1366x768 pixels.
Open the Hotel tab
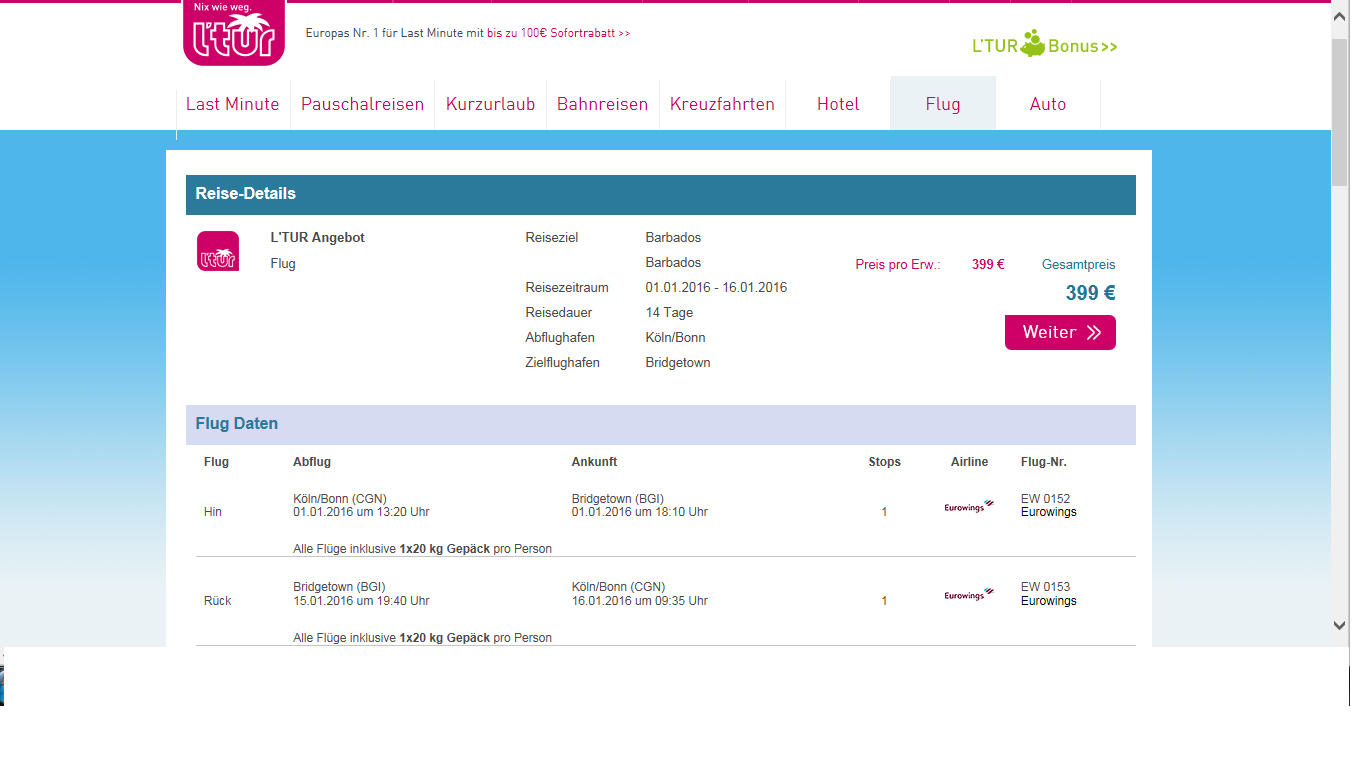coord(838,104)
